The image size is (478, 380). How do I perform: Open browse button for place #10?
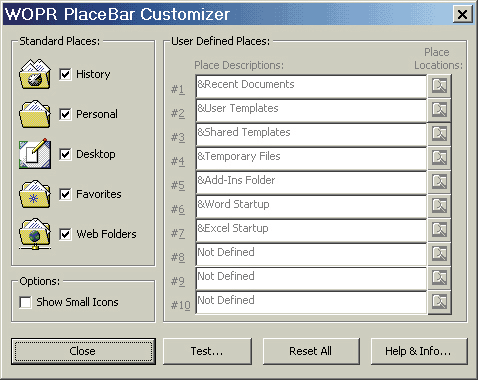[439, 302]
